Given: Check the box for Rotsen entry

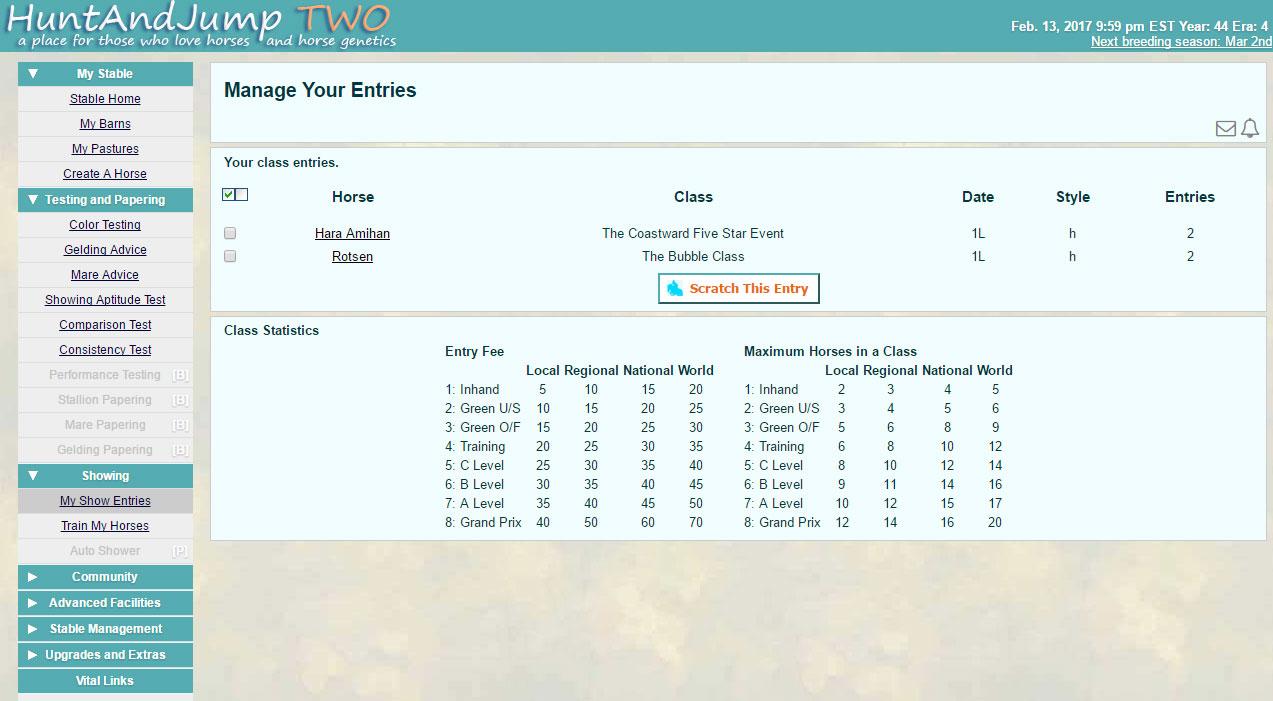Looking at the screenshot, I should [x=230, y=256].
